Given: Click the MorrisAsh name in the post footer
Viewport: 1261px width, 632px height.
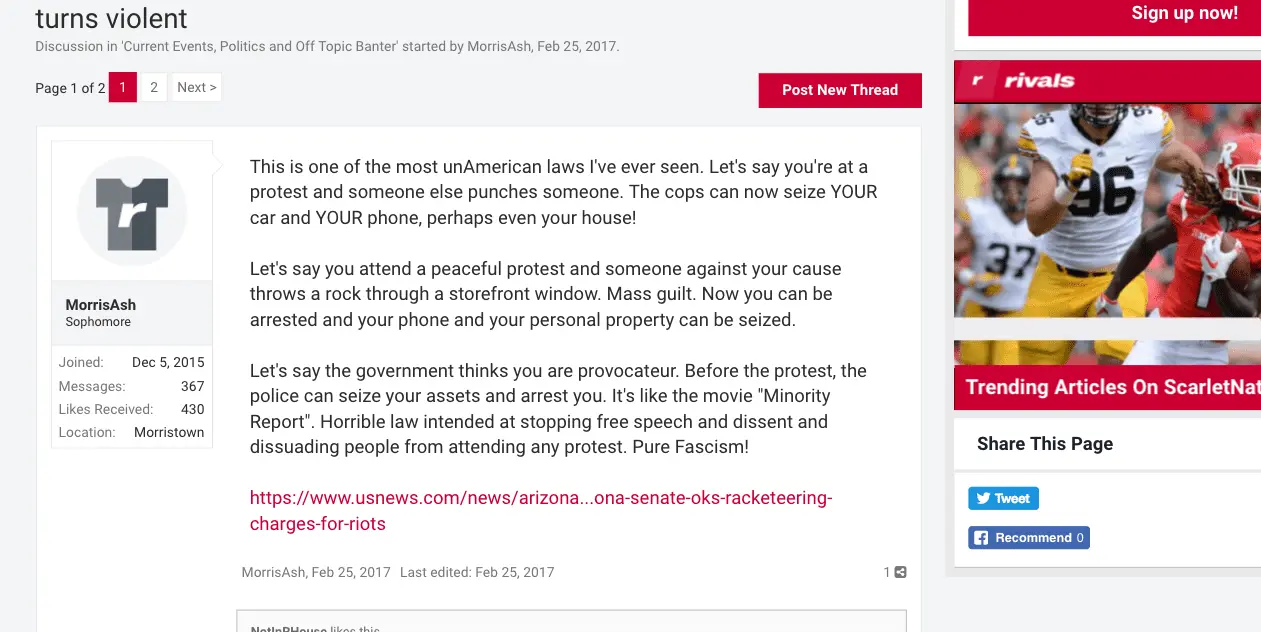Looking at the screenshot, I should pyautogui.click(x=273, y=573).
